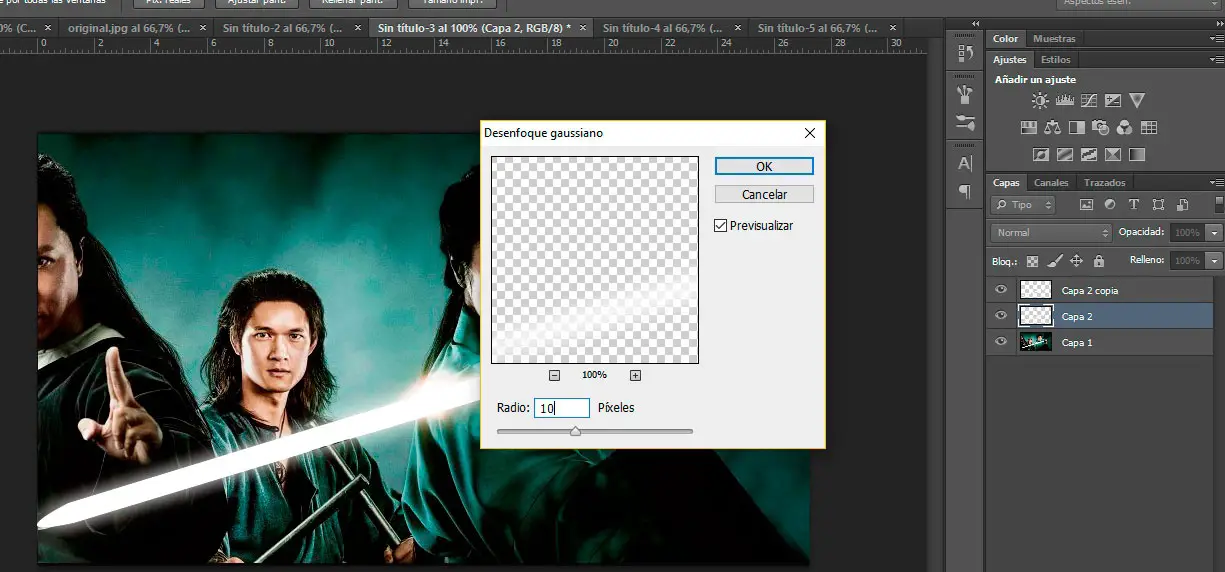The height and width of the screenshot is (572, 1225).
Task: Open the Tipo layer filter dropdown
Action: pos(1023,205)
